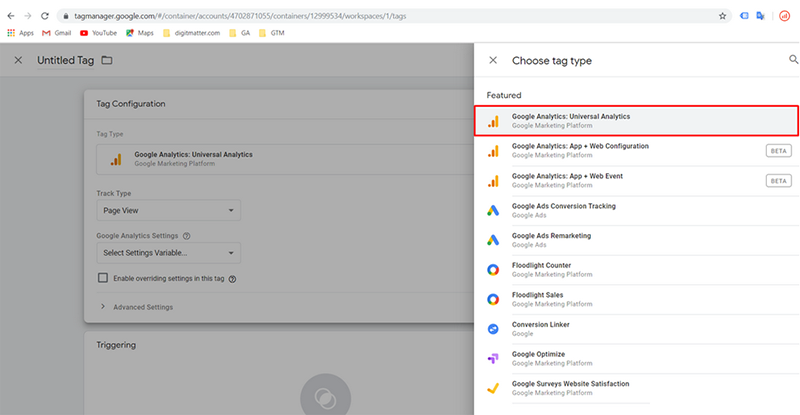Open the Track Type Page View dropdown
This screenshot has width=800, height=415.
click(168, 211)
